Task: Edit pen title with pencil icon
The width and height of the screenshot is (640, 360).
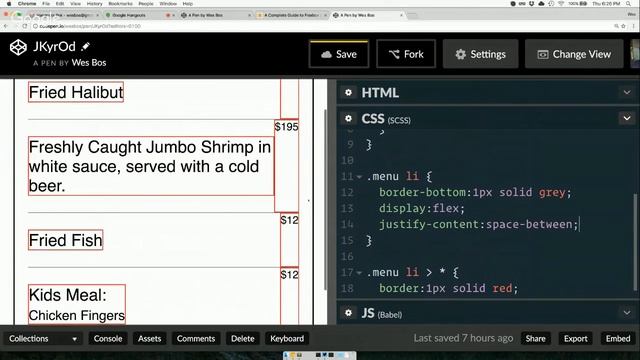Action: [85, 47]
